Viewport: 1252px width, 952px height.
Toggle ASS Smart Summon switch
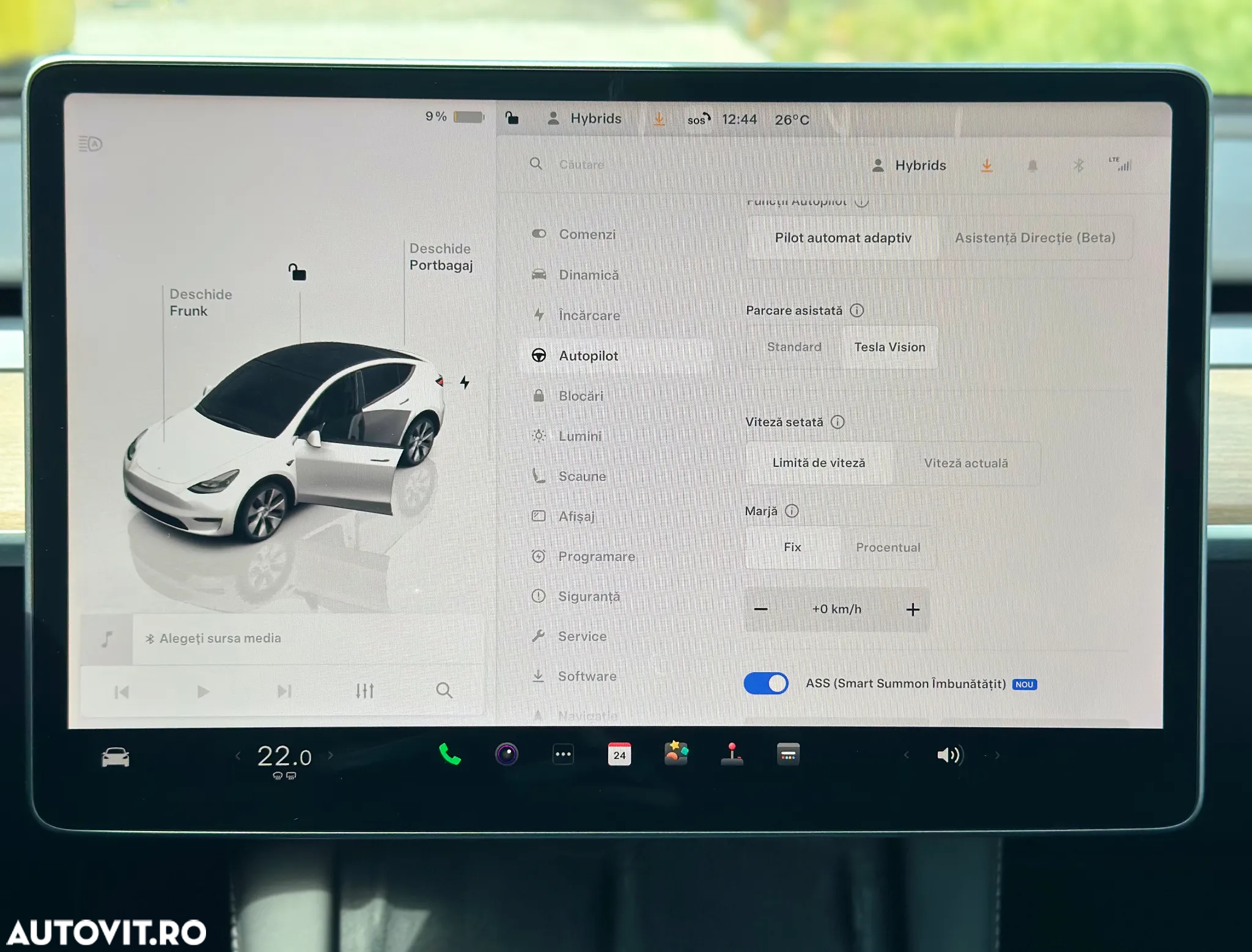tap(766, 683)
